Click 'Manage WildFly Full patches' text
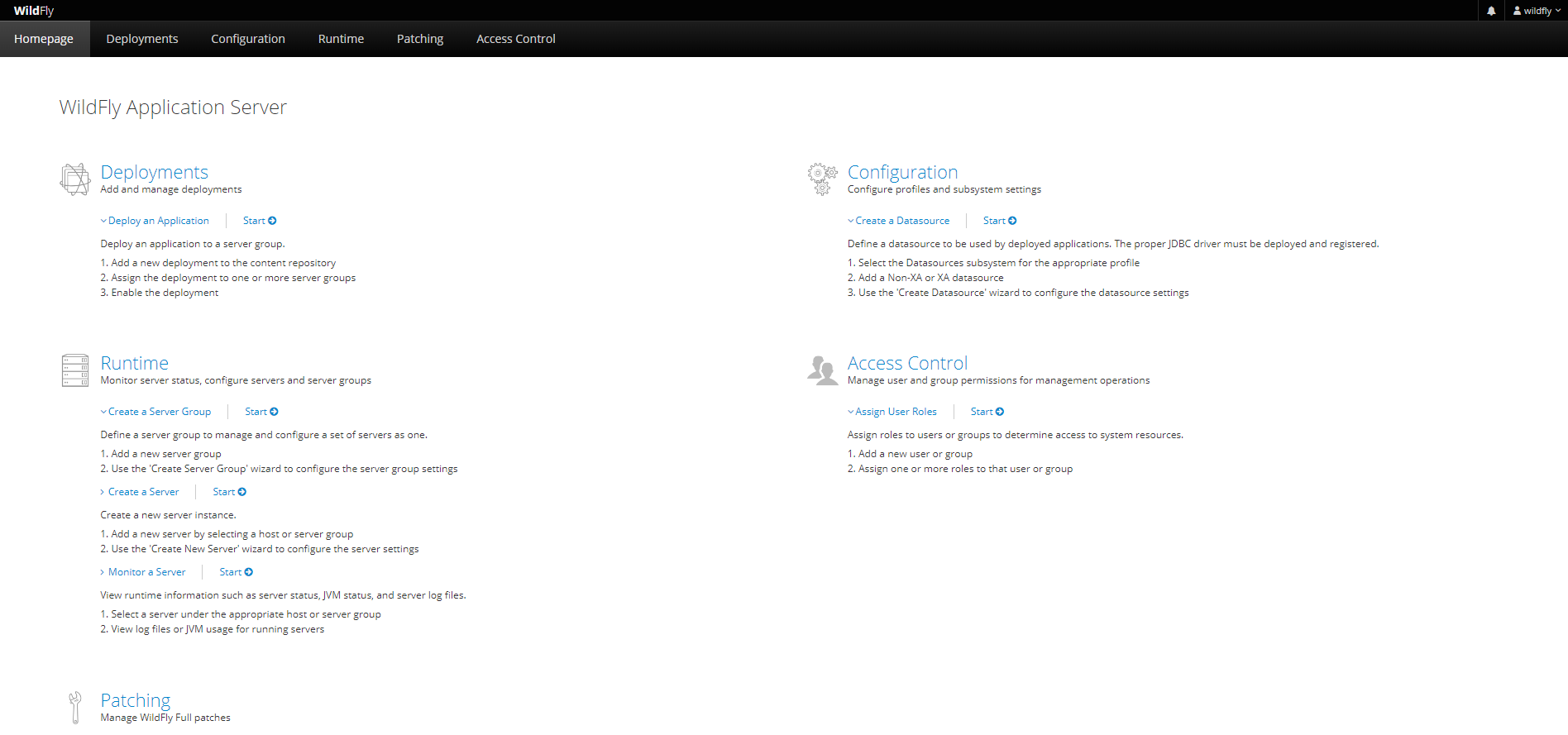The width and height of the screenshot is (1568, 735). pos(165,718)
